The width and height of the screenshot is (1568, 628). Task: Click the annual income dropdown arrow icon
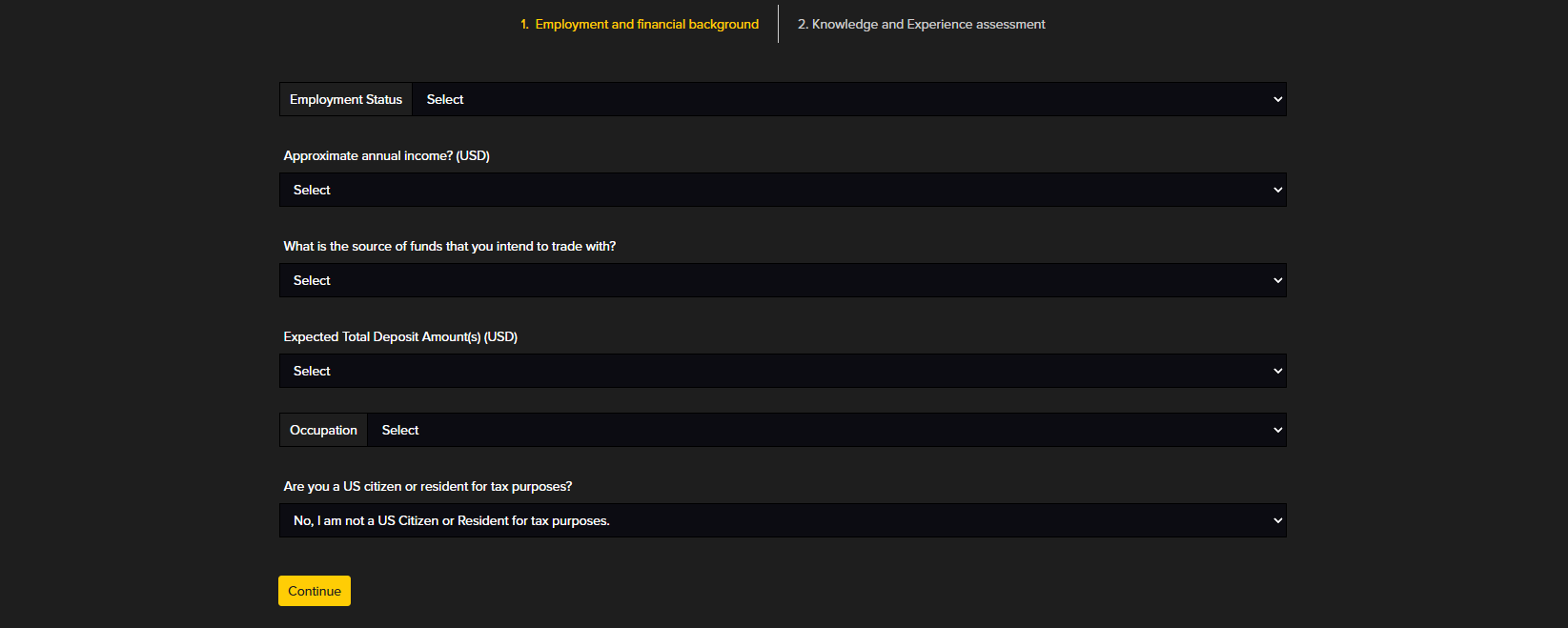[x=1277, y=190]
